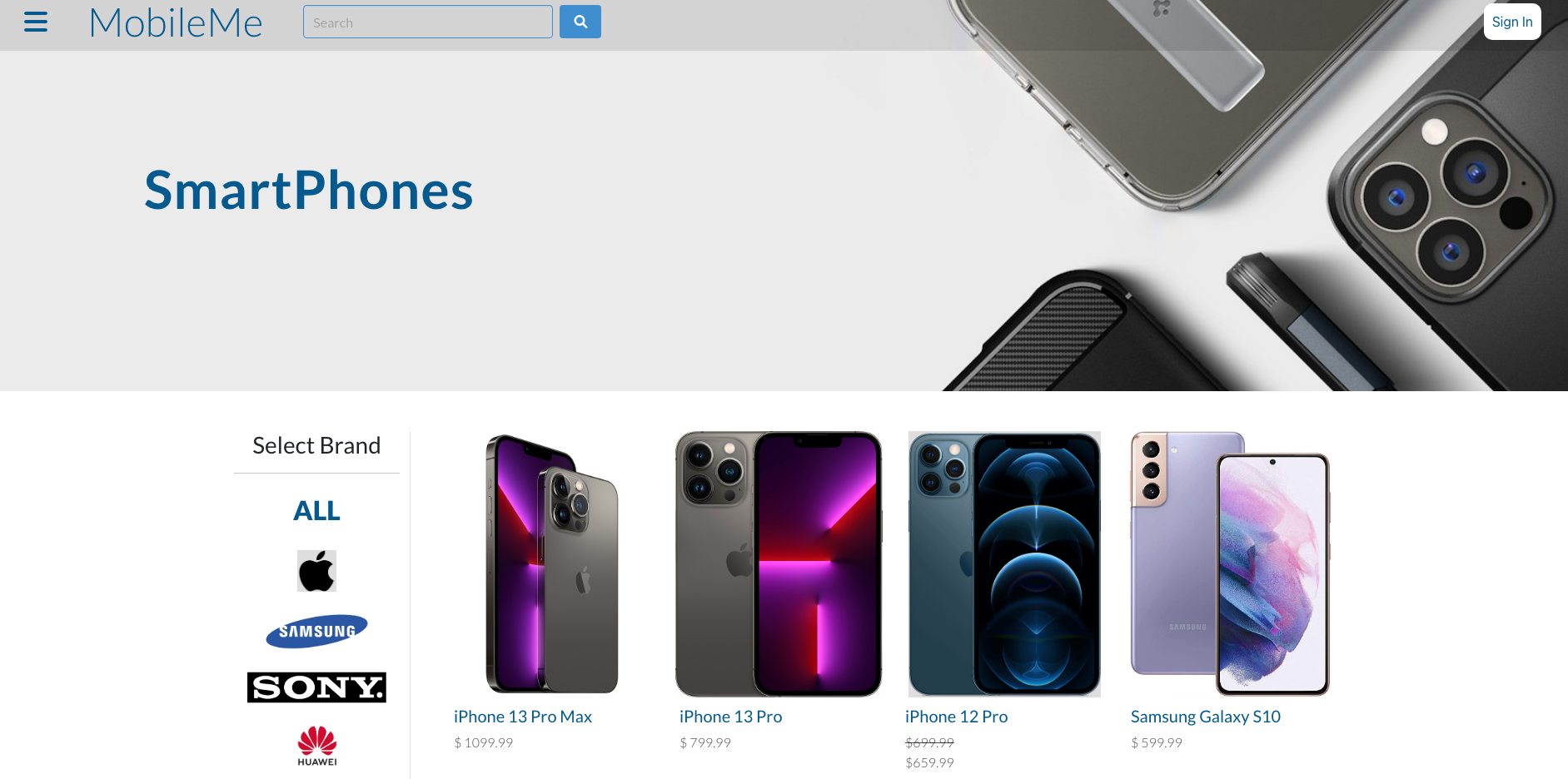This screenshot has height=779, width=1568.
Task: Focus the Search input field
Action: tap(428, 22)
